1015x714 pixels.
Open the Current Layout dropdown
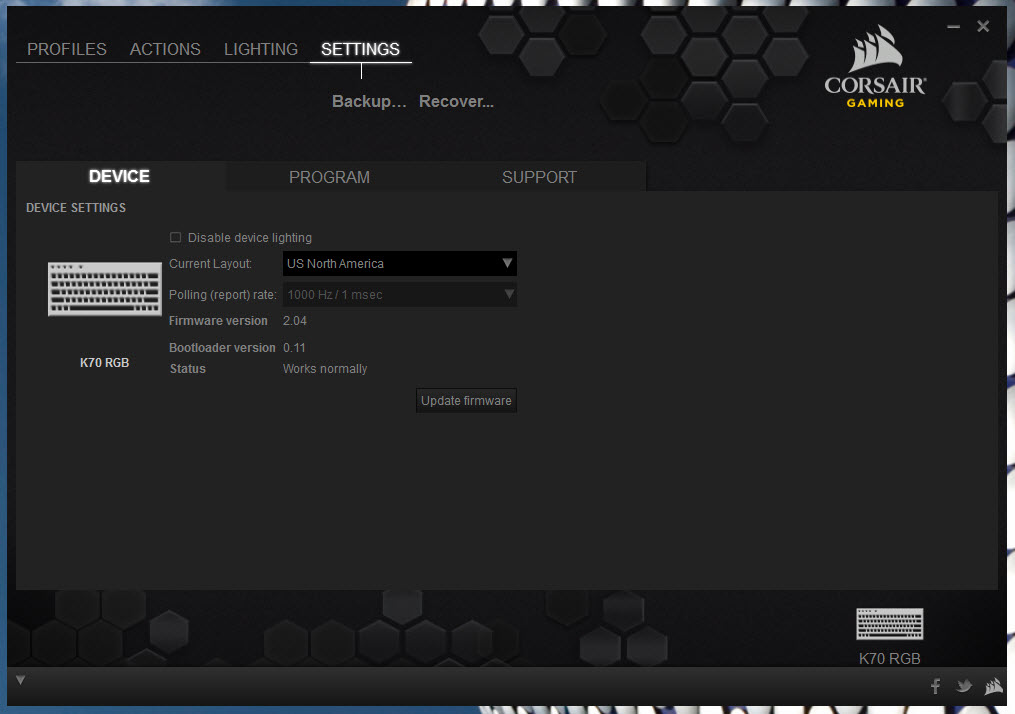399,263
